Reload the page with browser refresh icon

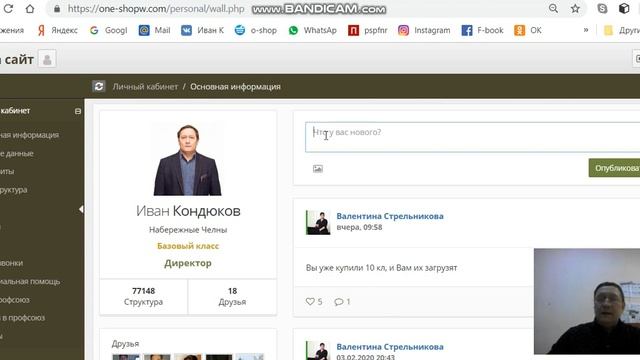8,9
